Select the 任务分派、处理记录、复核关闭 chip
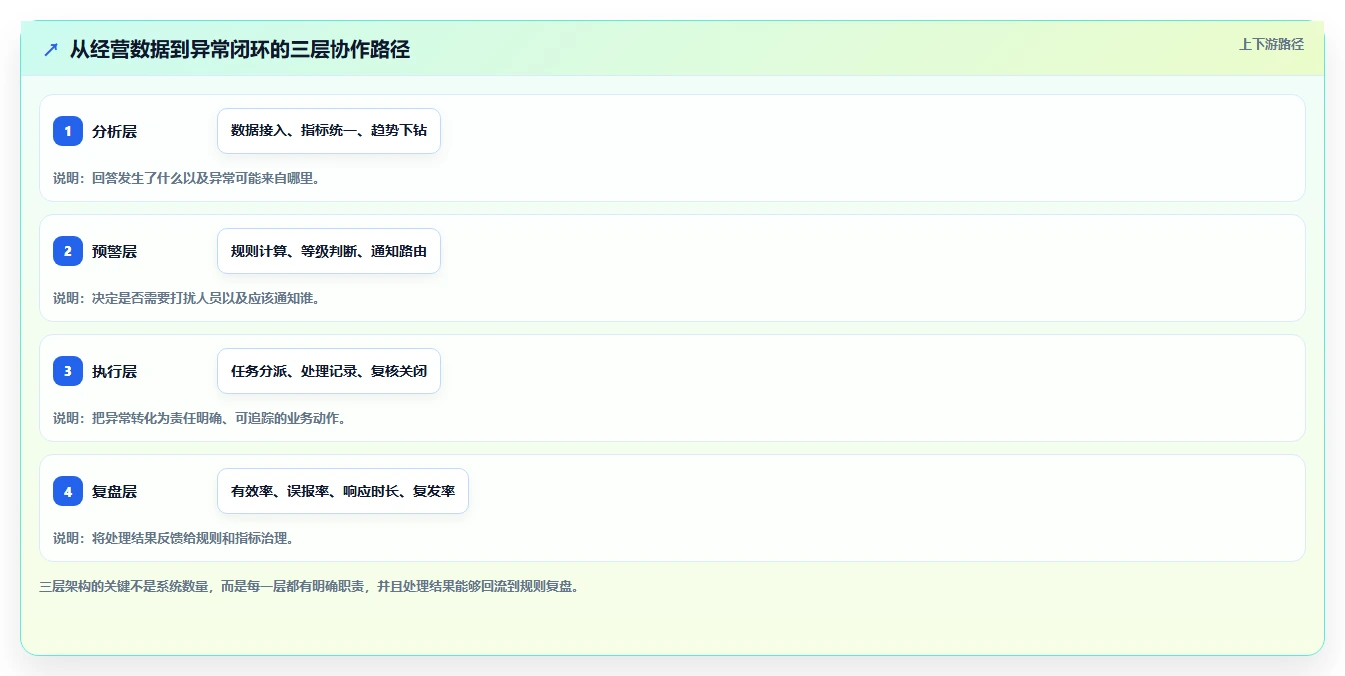This screenshot has width=1345, height=676. pos(329,371)
